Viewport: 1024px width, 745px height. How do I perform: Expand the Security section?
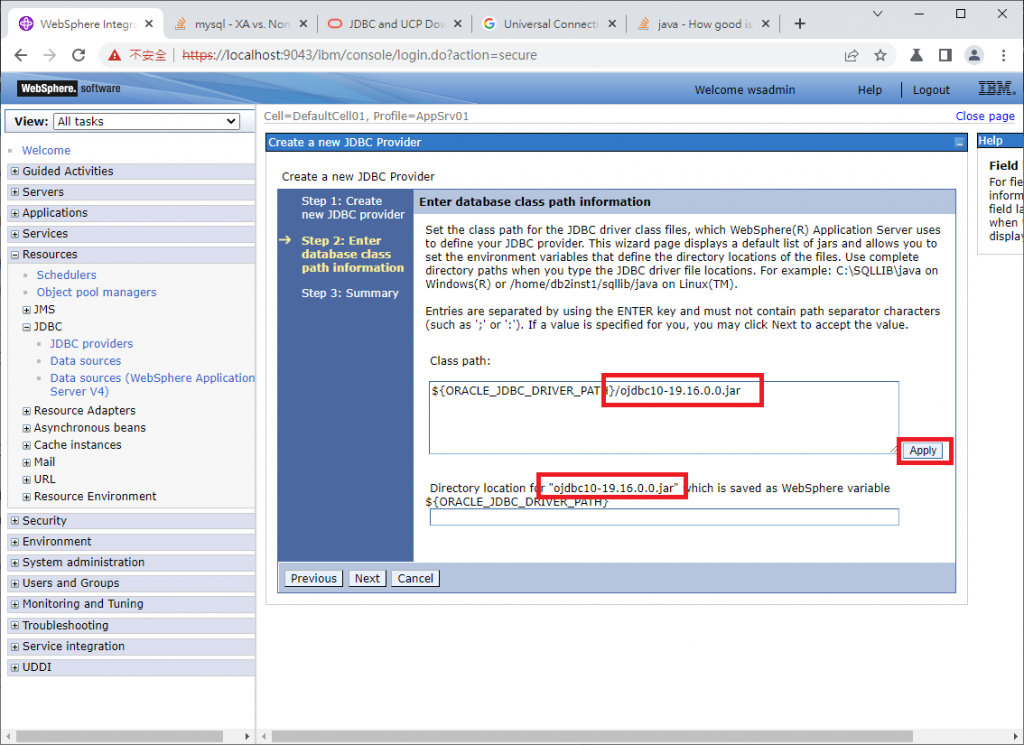click(15, 520)
